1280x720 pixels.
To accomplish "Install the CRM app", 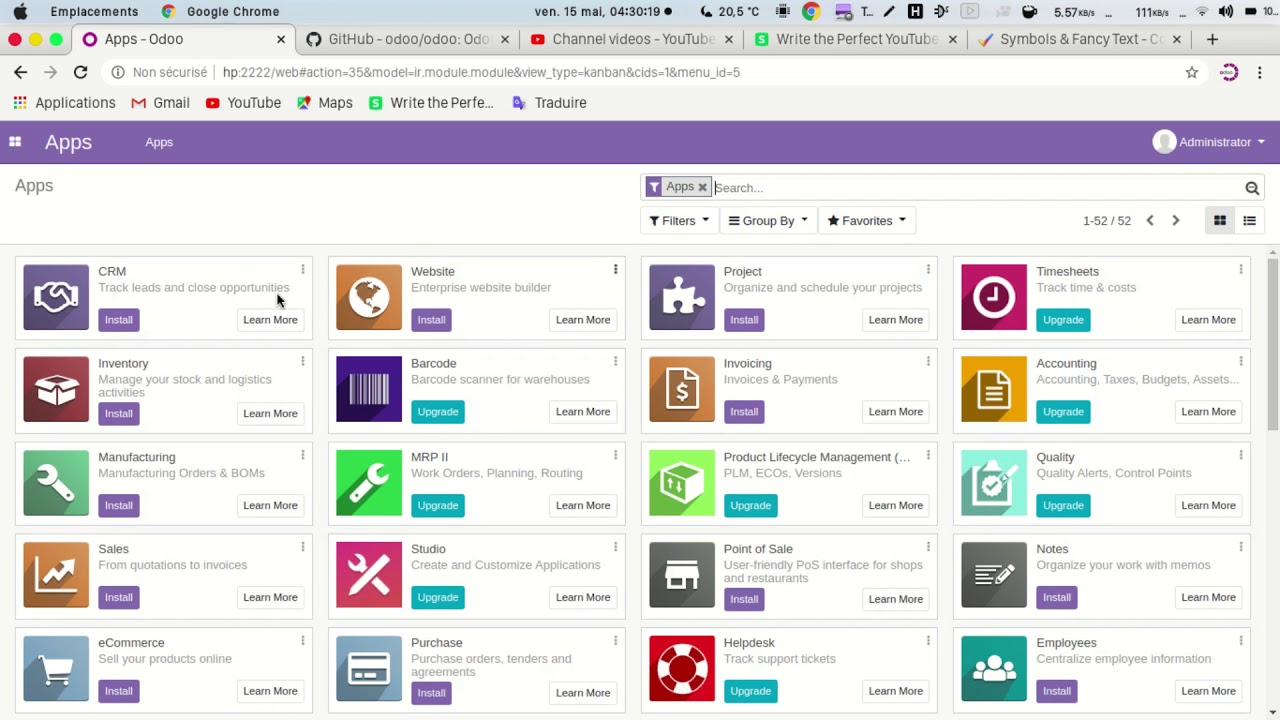I will (118, 320).
